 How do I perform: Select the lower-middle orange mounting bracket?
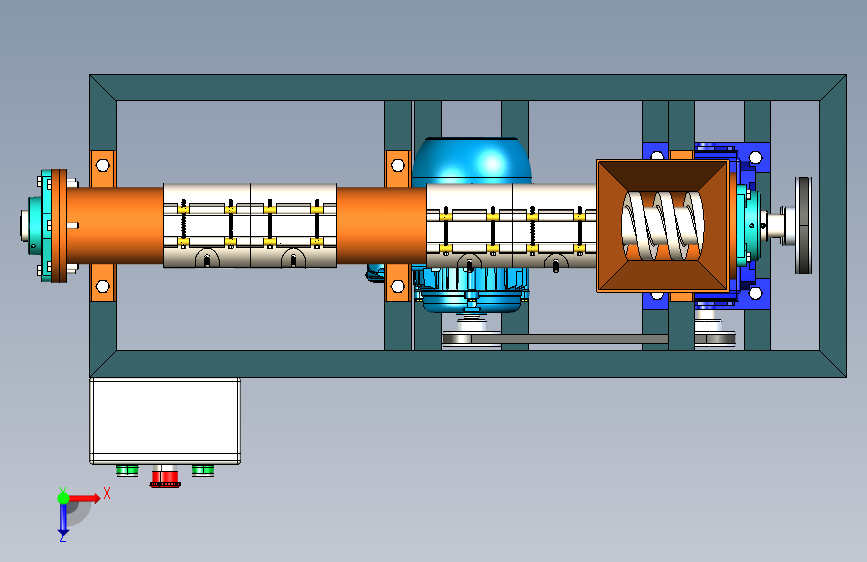[x=398, y=283]
